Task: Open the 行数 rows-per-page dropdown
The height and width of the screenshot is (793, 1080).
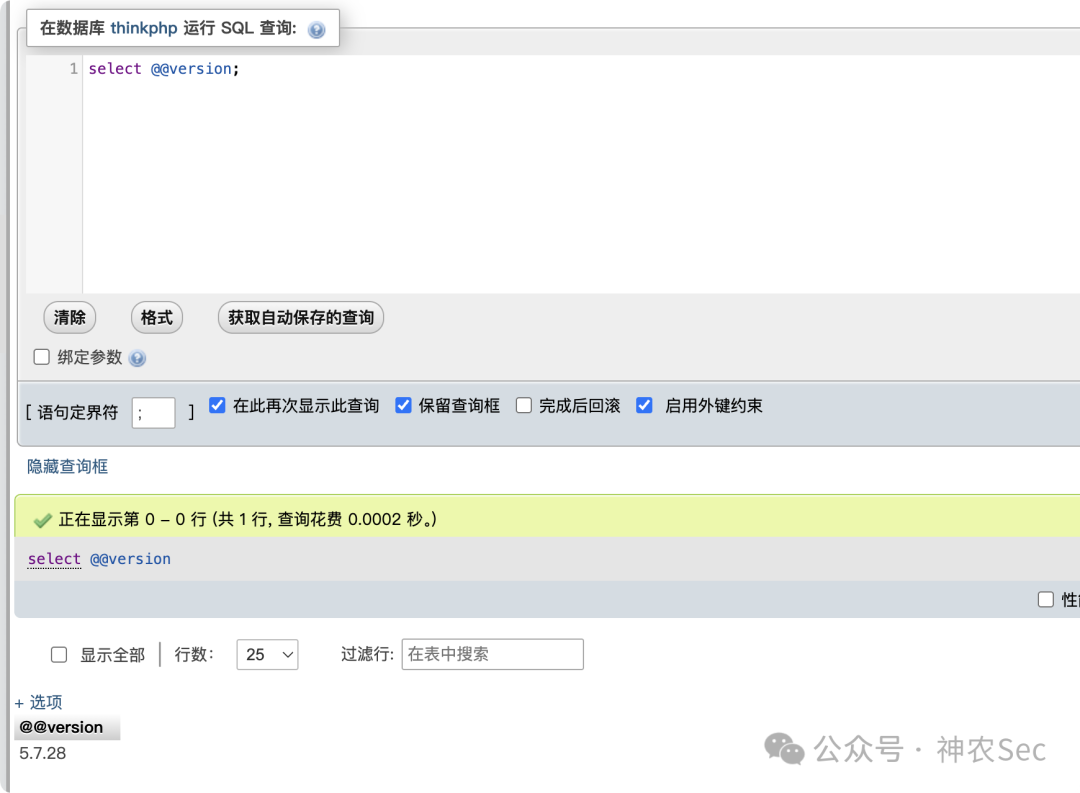Action: (x=267, y=655)
